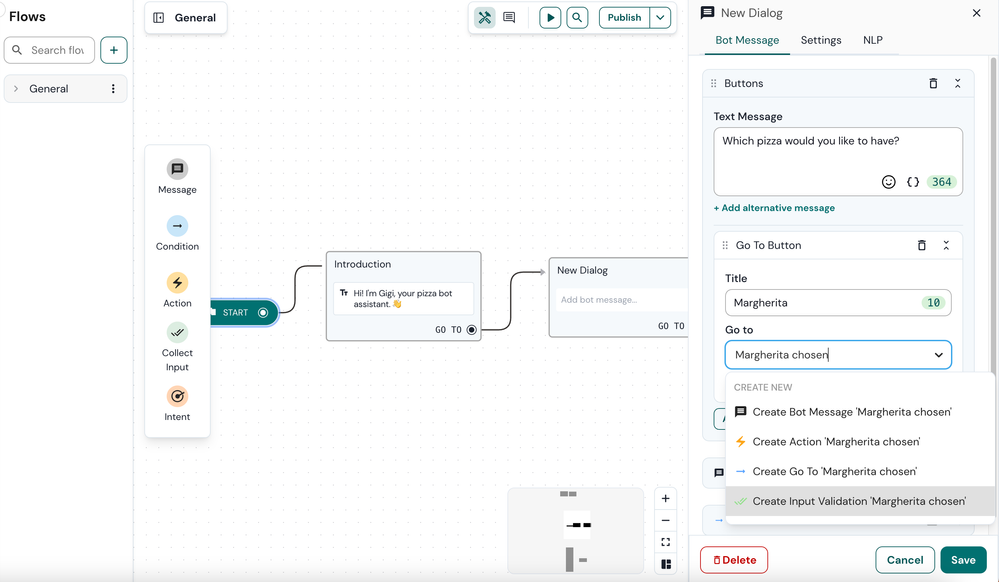Choose the Collect Input node icon
This screenshot has height=582, width=999.
tap(177, 332)
